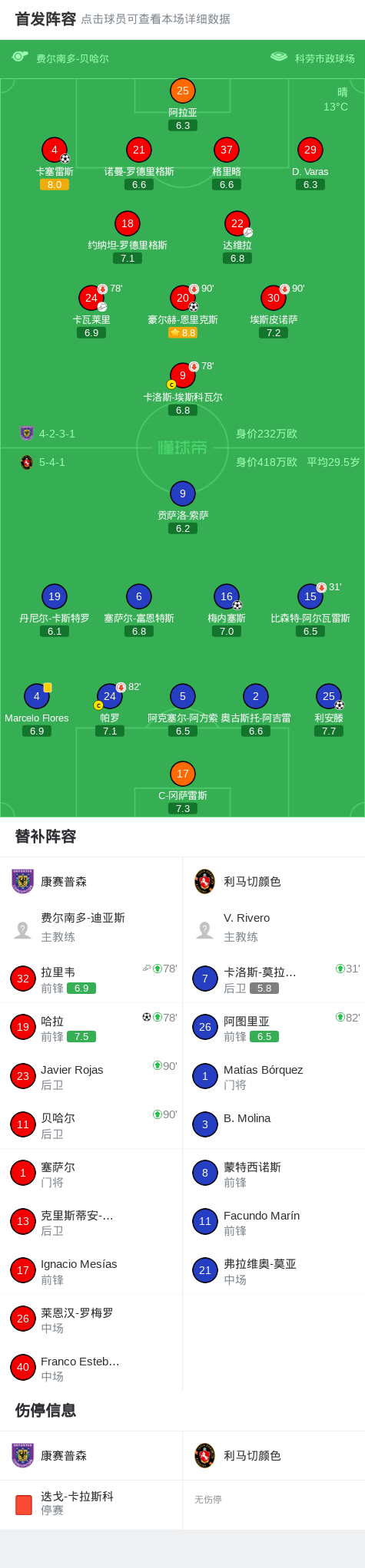
Task: Open 梅内塞斯 number 16 goal scorer
Action: 227,596
